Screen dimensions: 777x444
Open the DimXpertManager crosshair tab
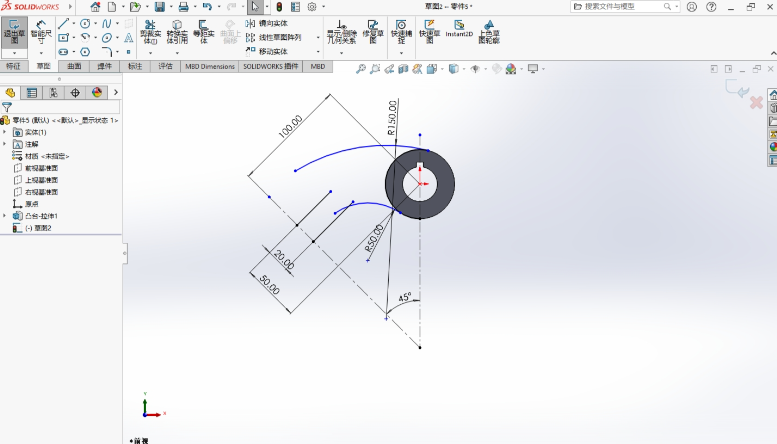75,93
